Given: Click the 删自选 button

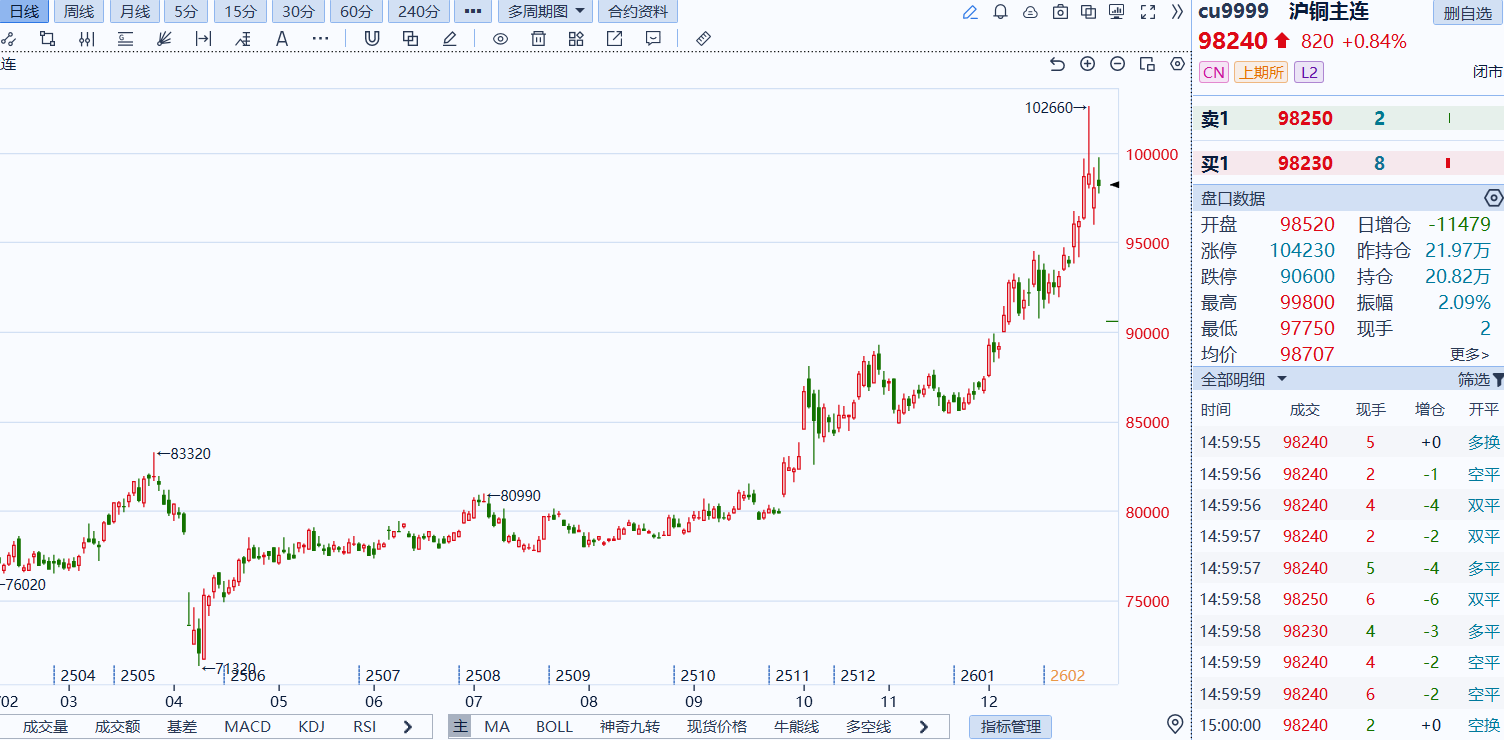Looking at the screenshot, I should [x=1467, y=13].
